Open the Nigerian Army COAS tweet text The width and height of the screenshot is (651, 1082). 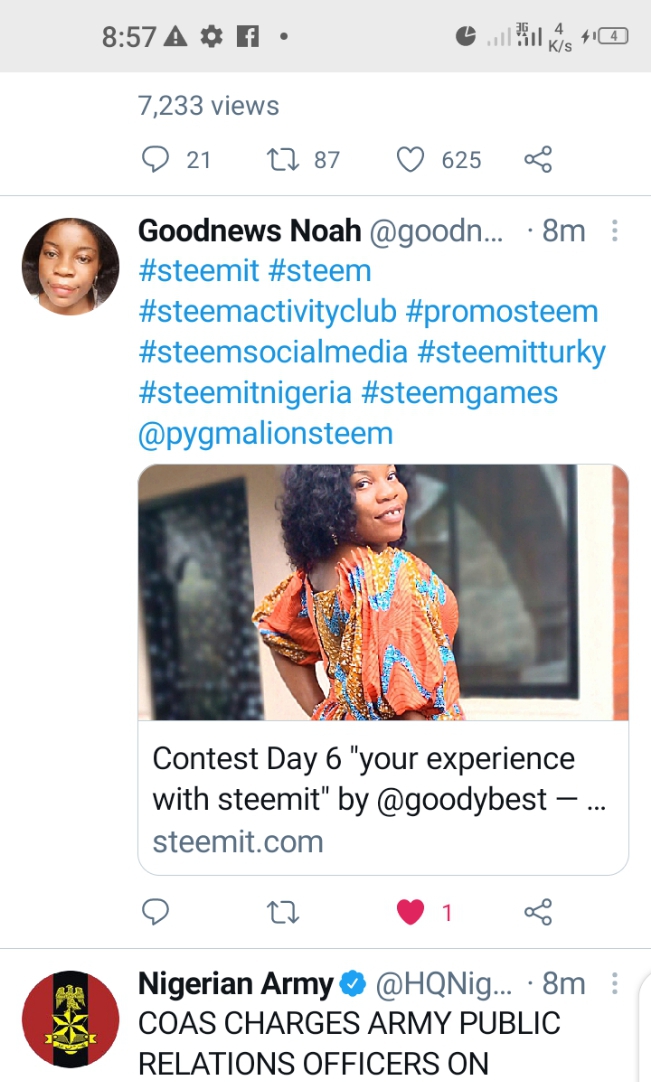(x=349, y=1043)
